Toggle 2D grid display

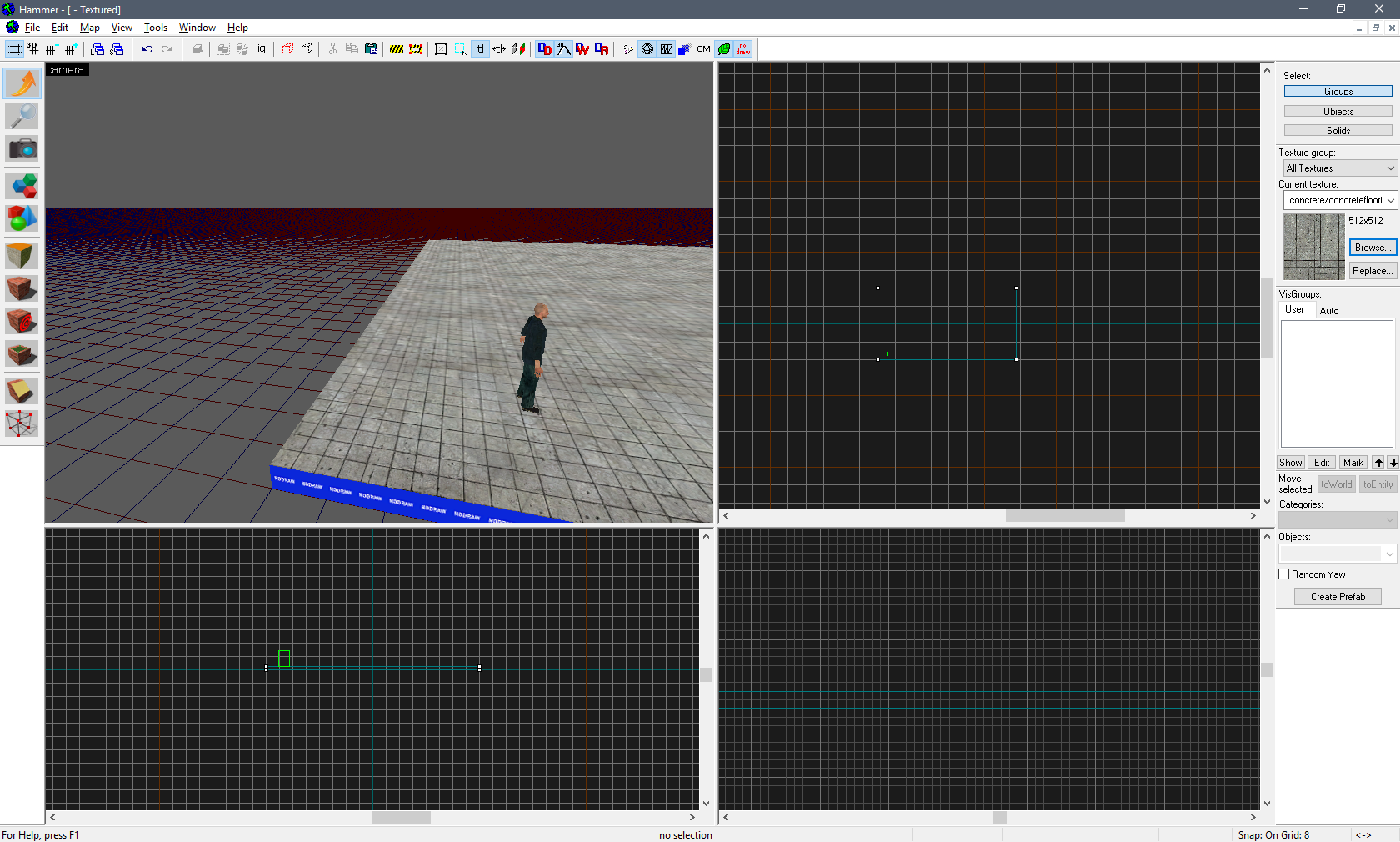click(15, 49)
